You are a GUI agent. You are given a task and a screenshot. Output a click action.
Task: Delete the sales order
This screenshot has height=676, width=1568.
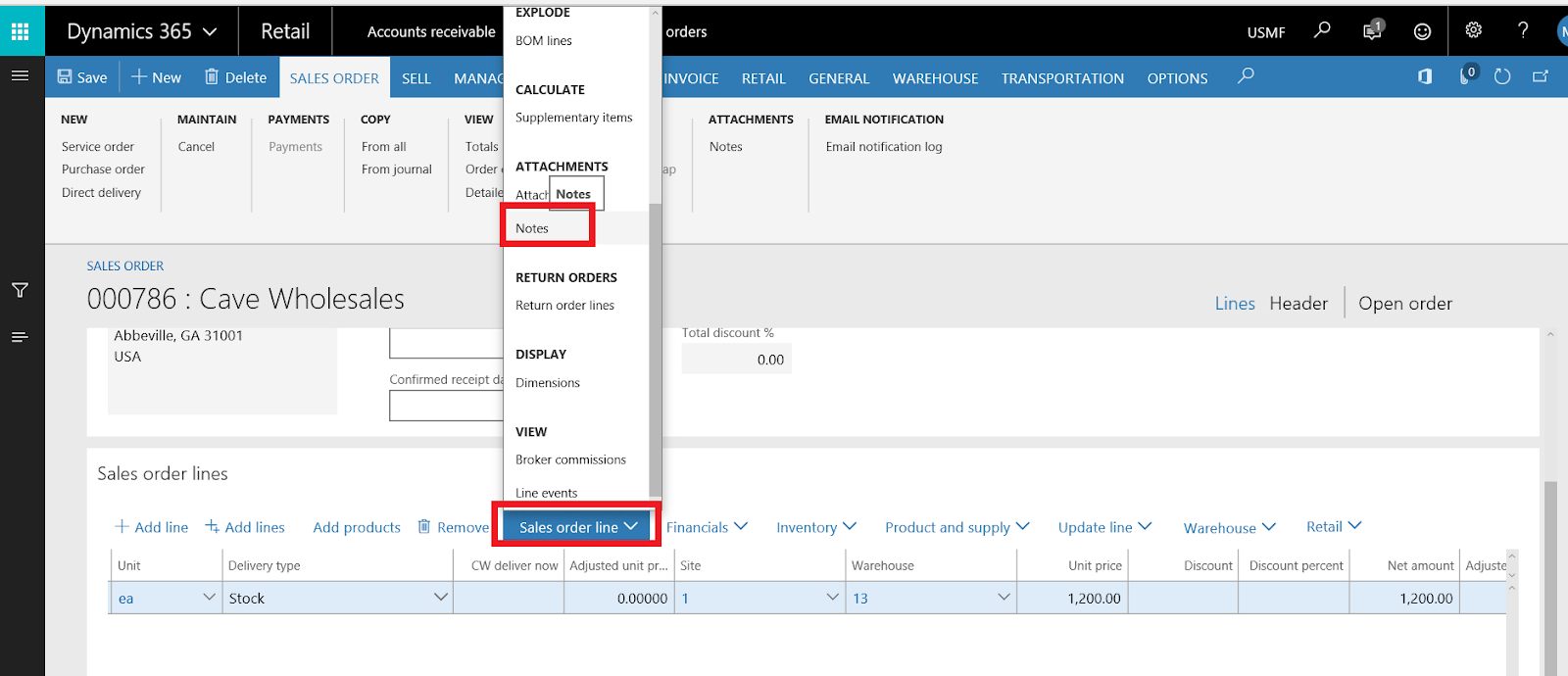[235, 77]
